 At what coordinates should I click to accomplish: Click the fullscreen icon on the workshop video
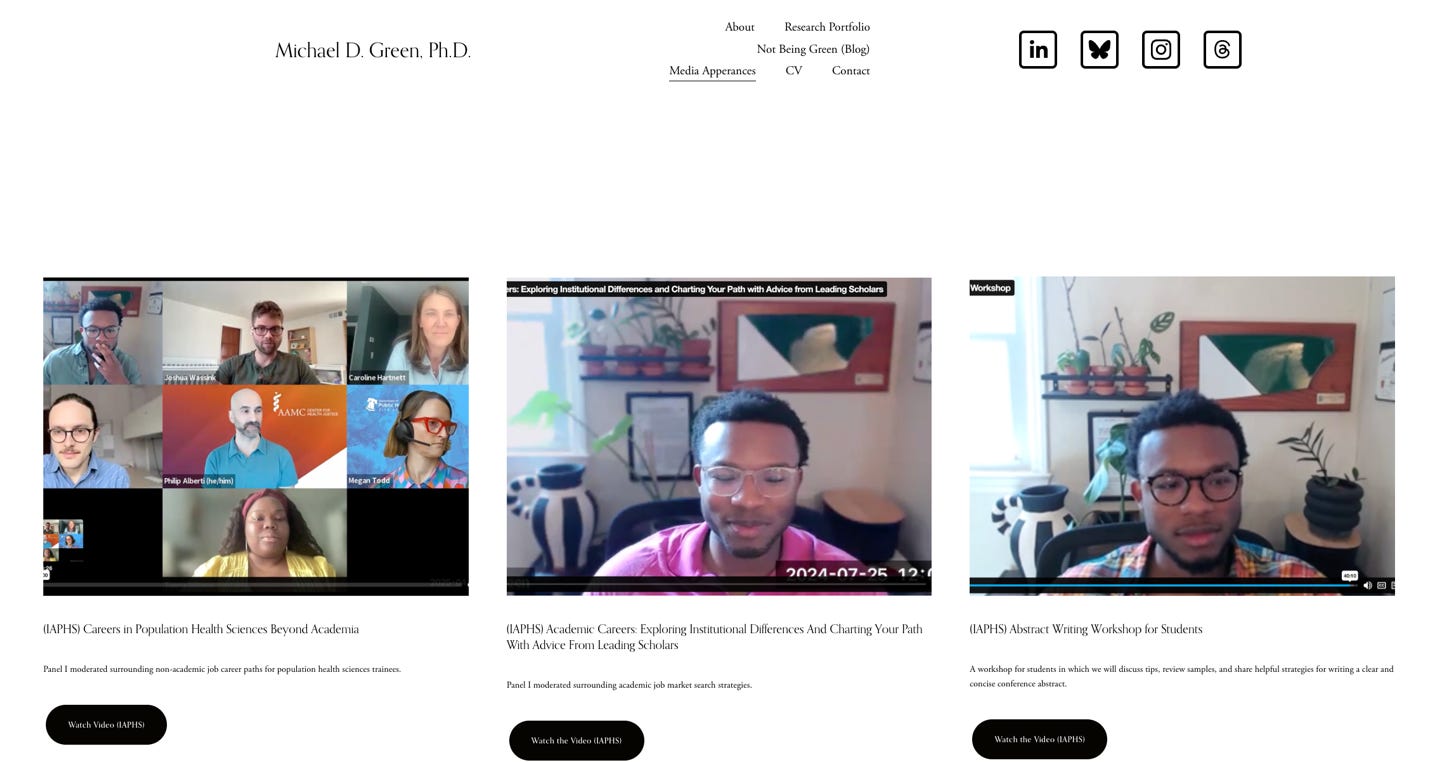(1394, 585)
